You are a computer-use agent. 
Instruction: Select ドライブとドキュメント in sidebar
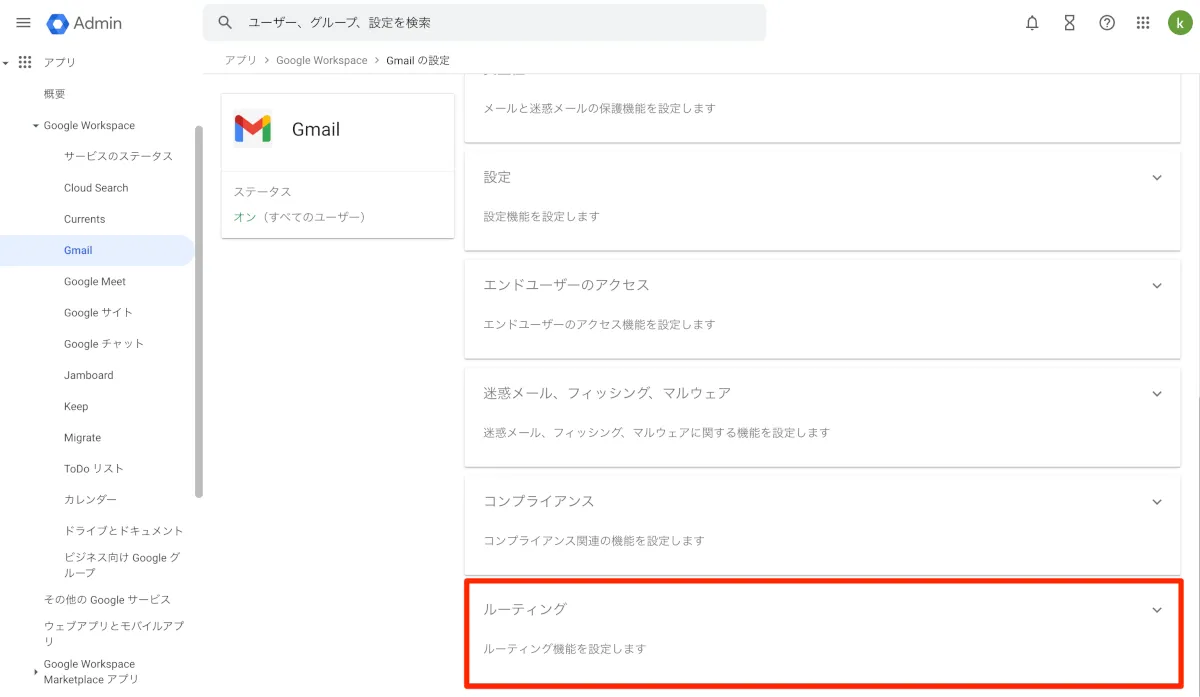124,531
